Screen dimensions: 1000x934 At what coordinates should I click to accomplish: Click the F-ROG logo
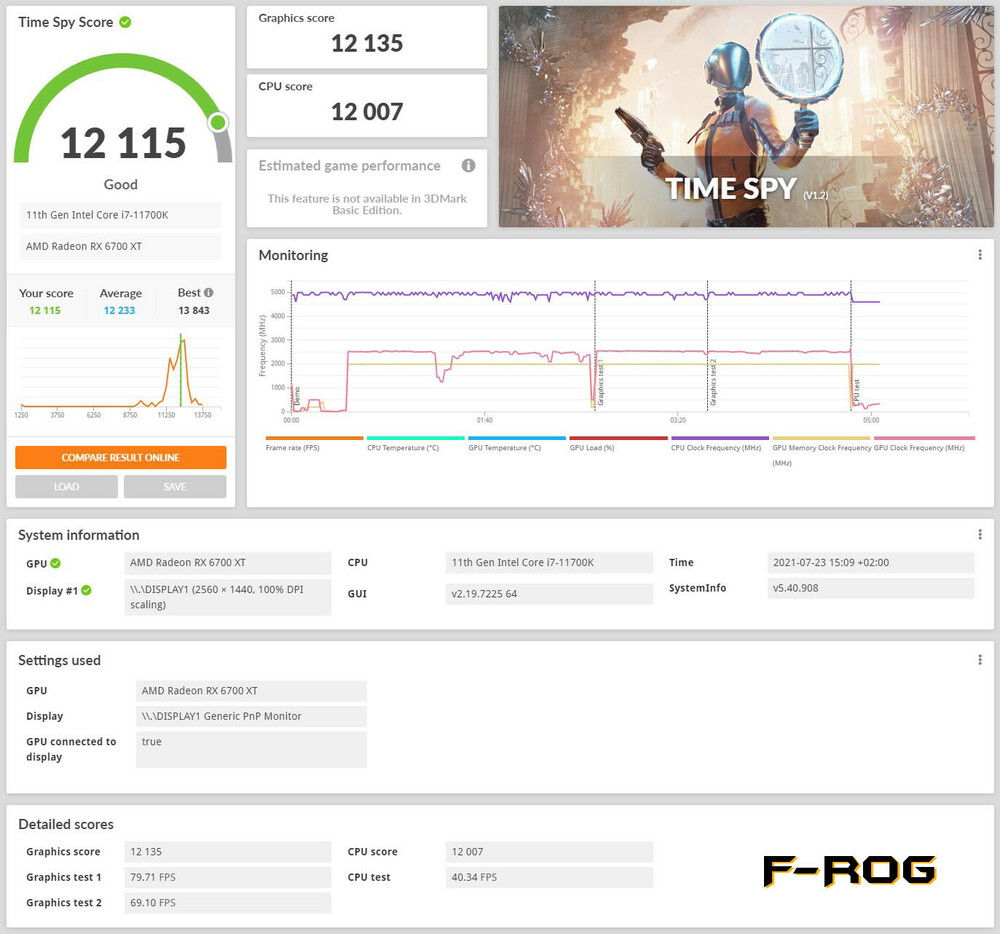pyautogui.click(x=849, y=871)
